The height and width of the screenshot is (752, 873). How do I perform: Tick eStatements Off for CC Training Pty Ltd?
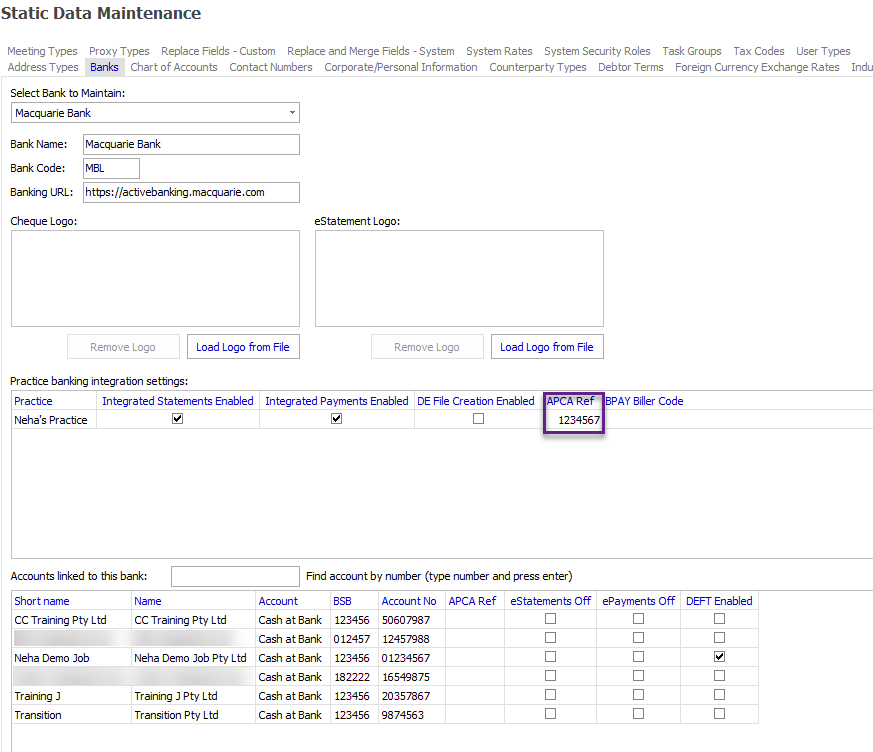[x=550, y=619]
